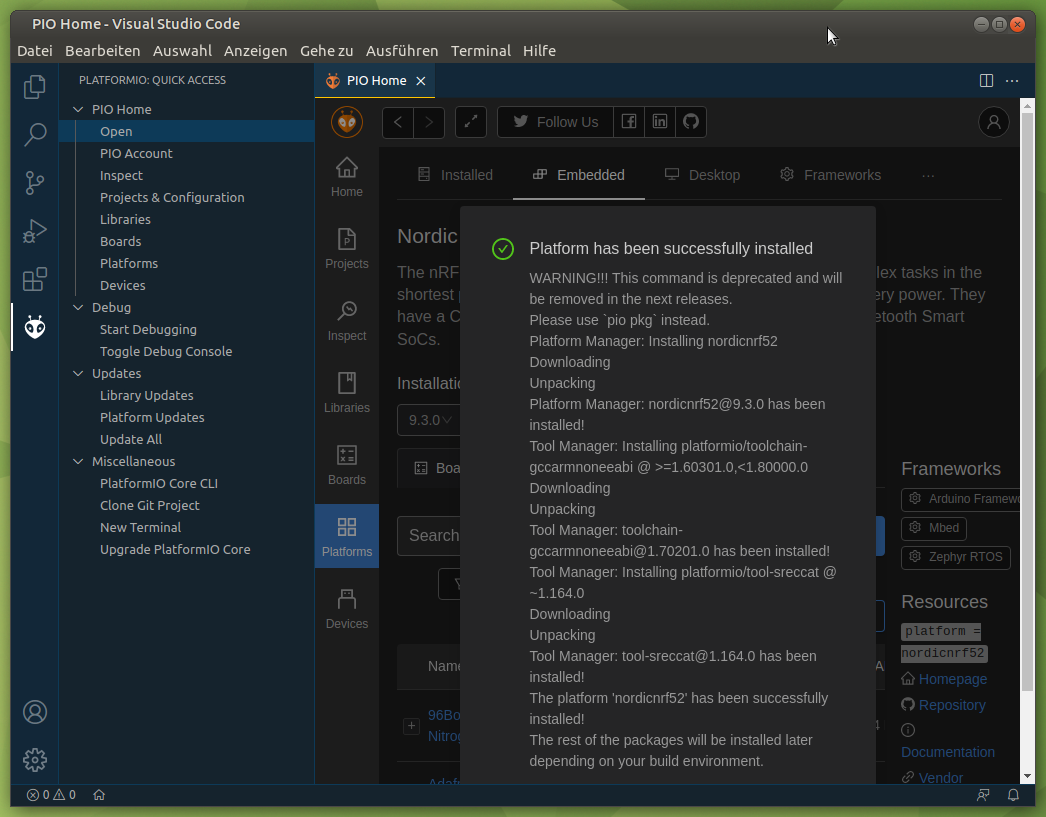Viewport: 1046px width, 817px height.
Task: Click the boards Search input field
Action: 429,536
